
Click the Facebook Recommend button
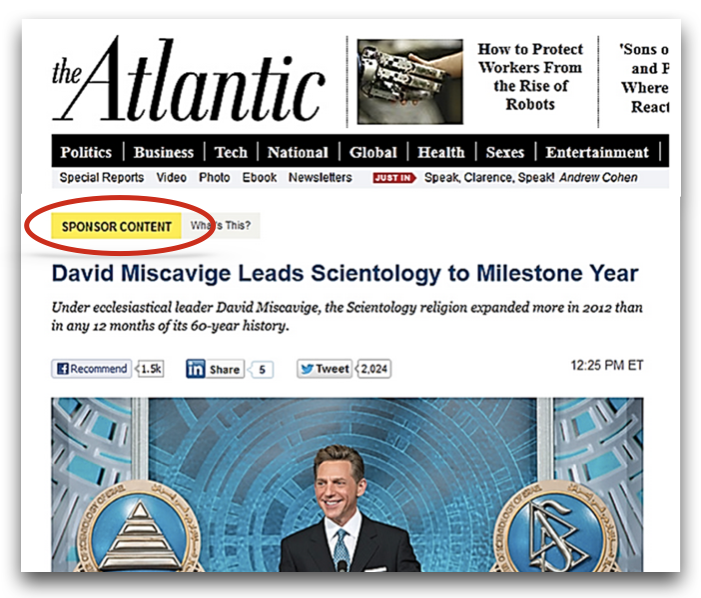coord(92,369)
